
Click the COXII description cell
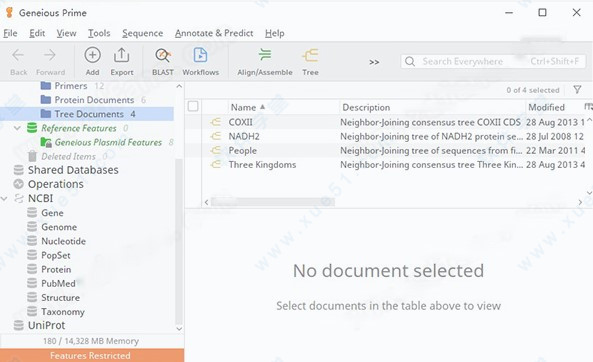[x=430, y=122]
